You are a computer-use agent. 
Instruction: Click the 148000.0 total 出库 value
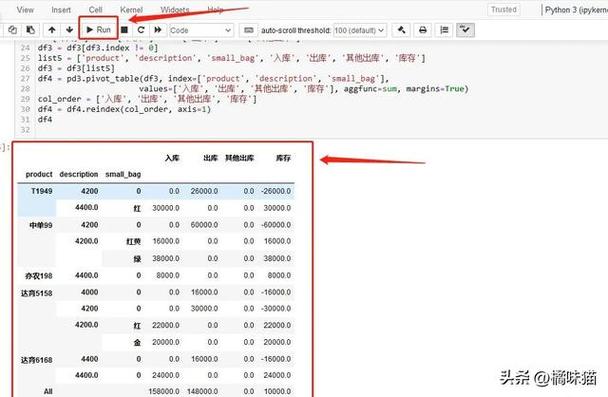202,392
